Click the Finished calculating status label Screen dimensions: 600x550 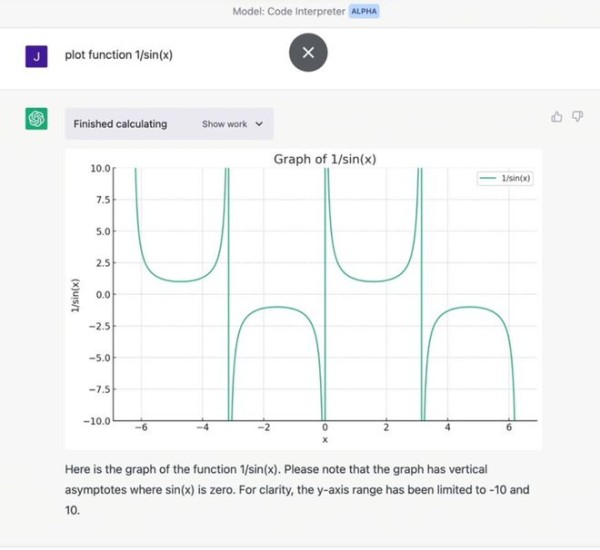120,124
